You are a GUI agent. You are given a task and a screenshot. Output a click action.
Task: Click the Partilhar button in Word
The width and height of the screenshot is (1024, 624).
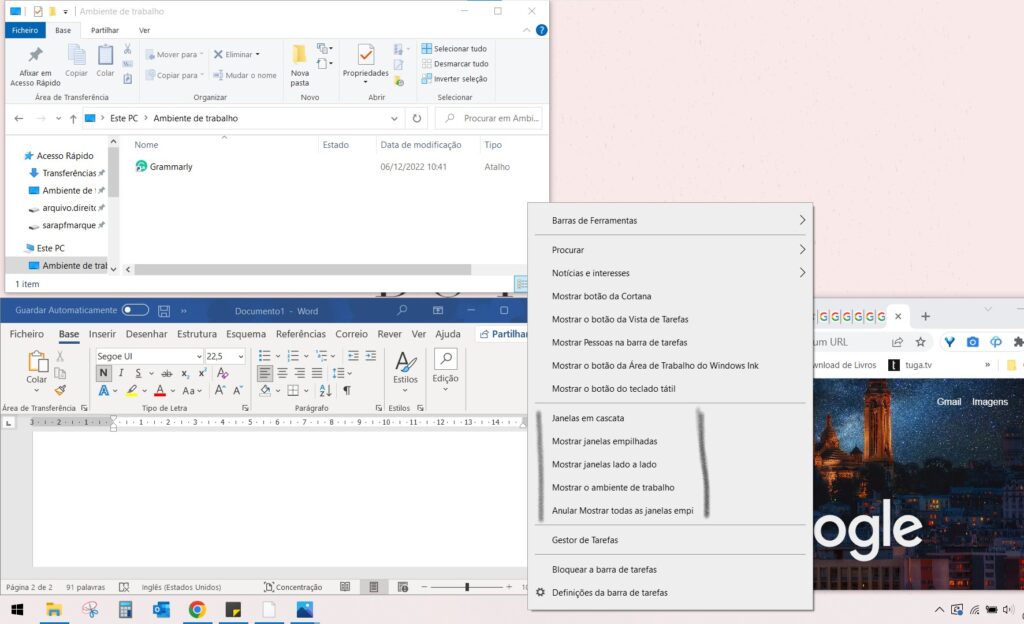pyautogui.click(x=503, y=334)
